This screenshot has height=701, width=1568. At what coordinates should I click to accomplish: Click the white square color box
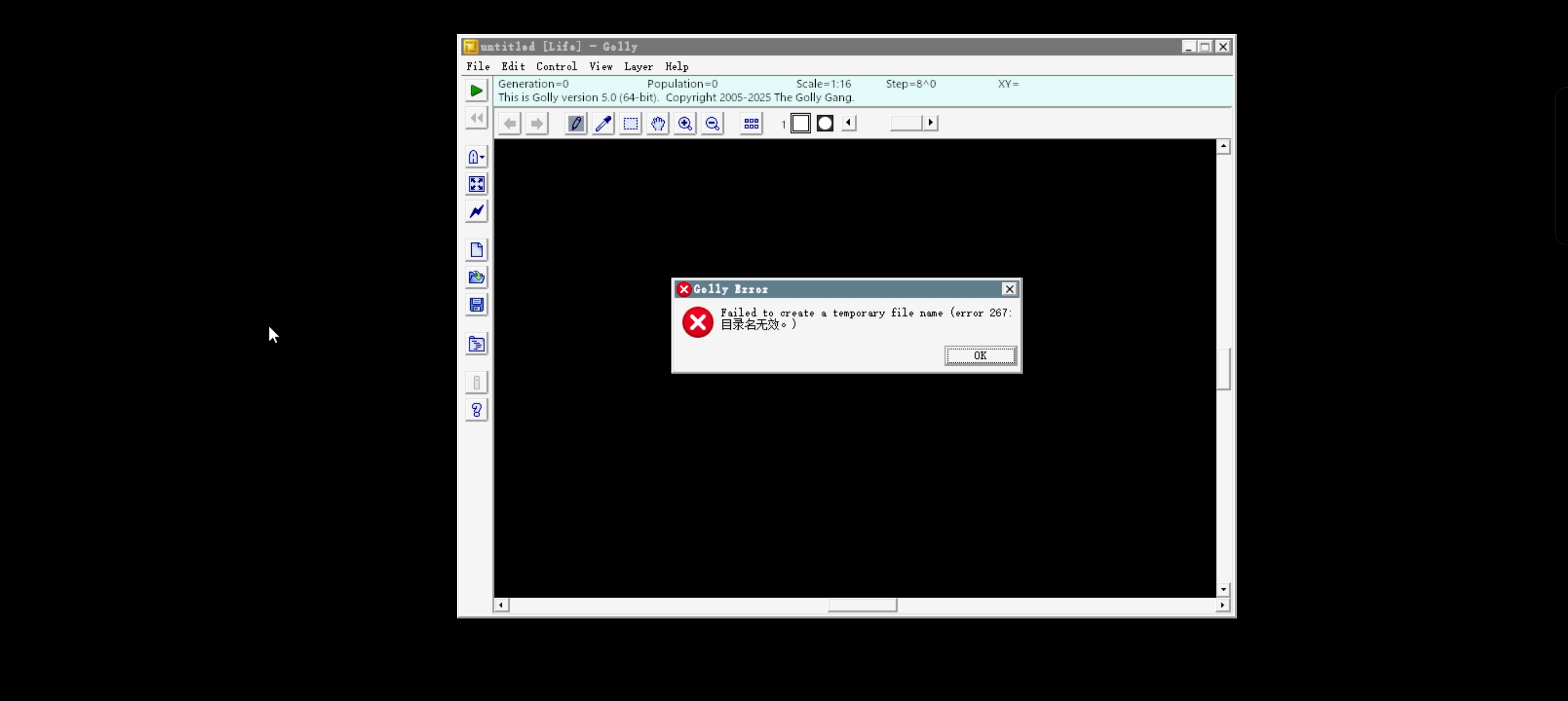point(800,124)
